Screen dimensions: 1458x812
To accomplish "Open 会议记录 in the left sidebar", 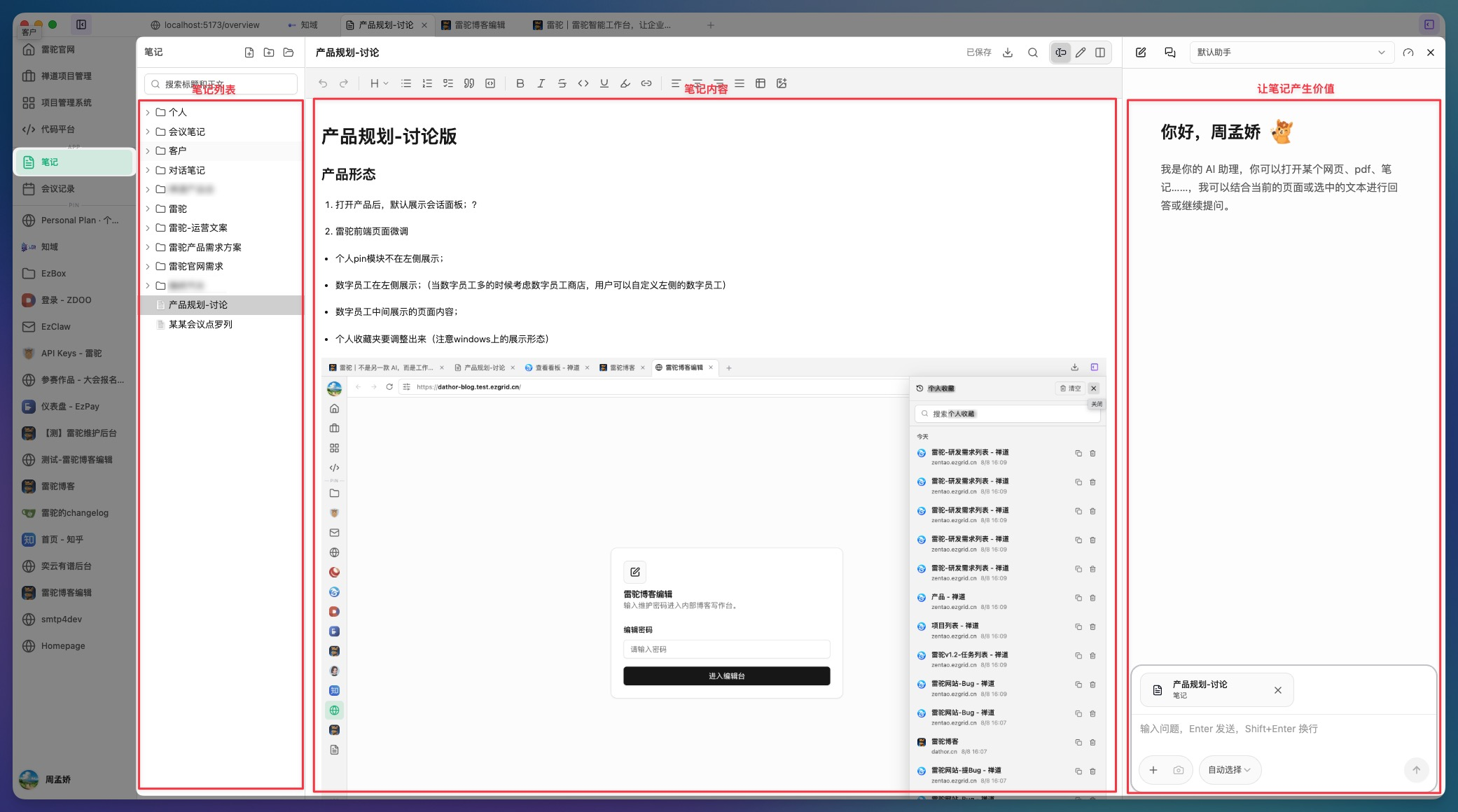I will [74, 189].
